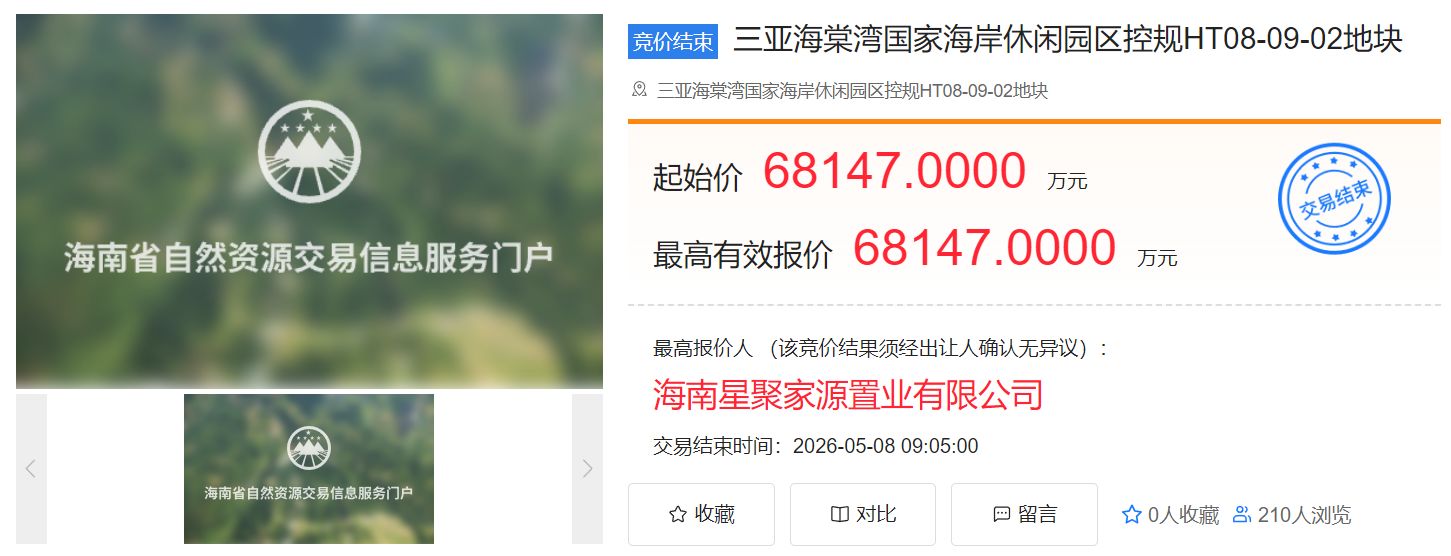Open the 留言 message button
Image resolution: width=1451 pixels, height=556 pixels.
point(1024,515)
